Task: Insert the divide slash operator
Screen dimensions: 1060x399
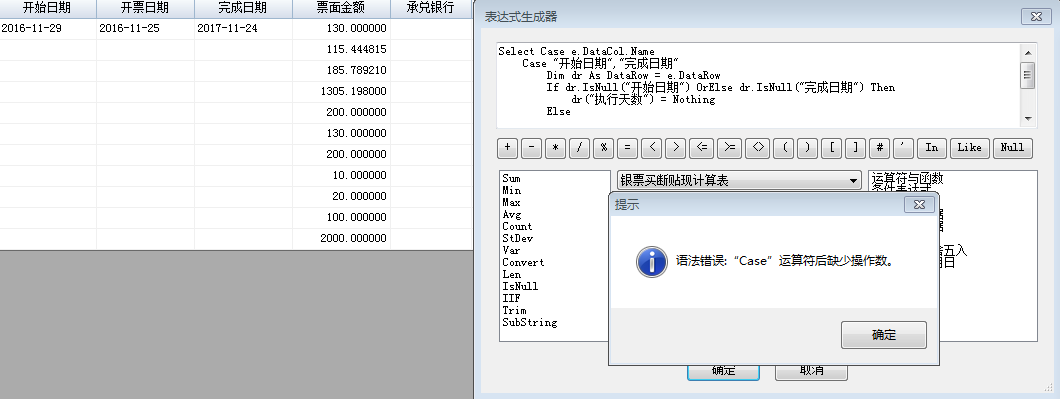Action: pyautogui.click(x=579, y=147)
